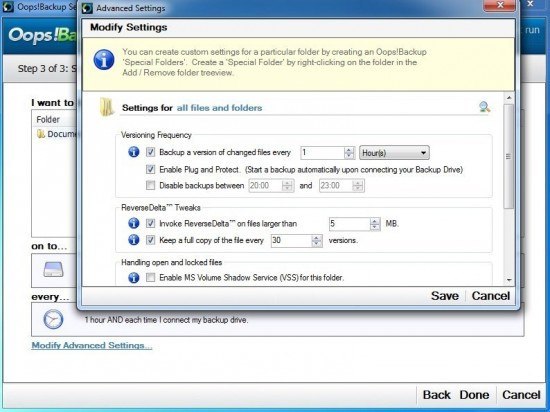The height and width of the screenshot is (412, 550).
Task: Toggle Invoke ReverseDelta on larger files checkbox
Action: (x=150, y=223)
